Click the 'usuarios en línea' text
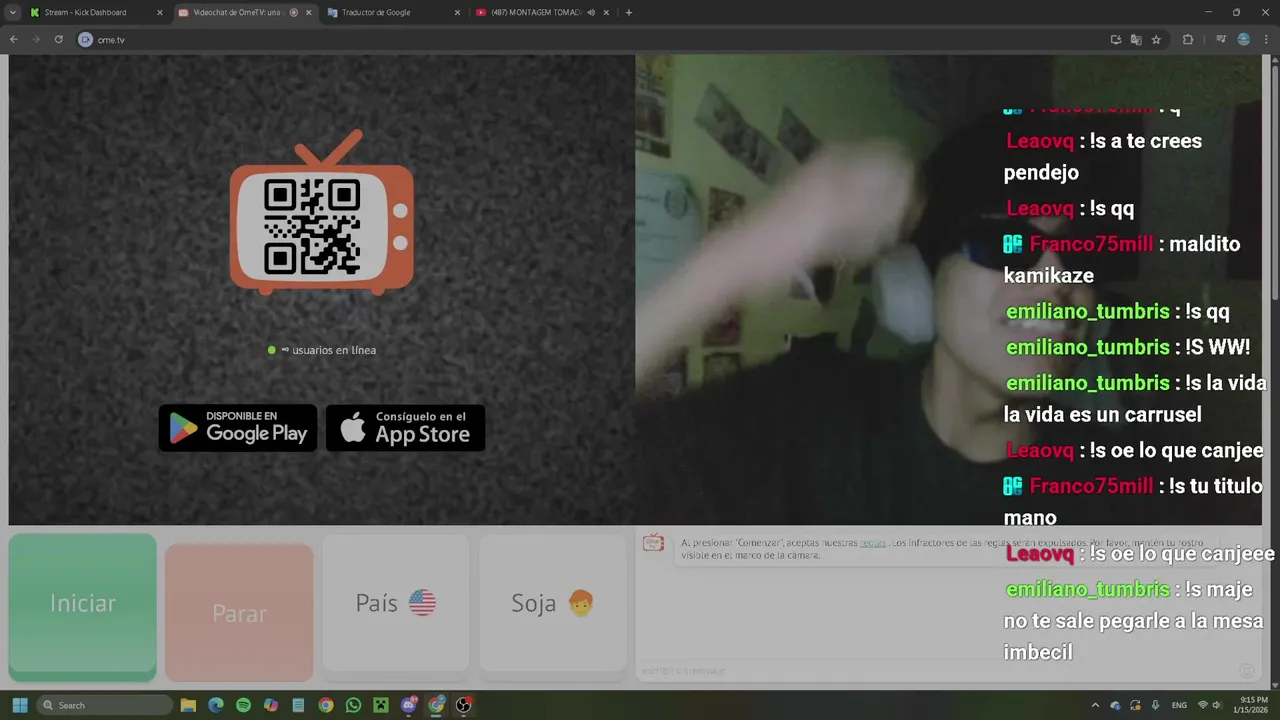This screenshot has height=720, width=1280. [x=334, y=350]
